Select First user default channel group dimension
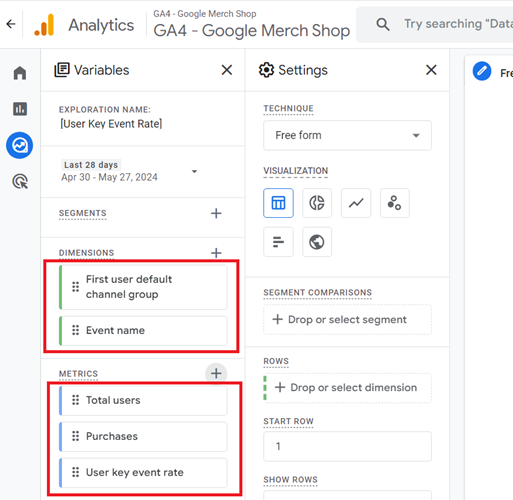This screenshot has width=513, height=500. point(143,287)
